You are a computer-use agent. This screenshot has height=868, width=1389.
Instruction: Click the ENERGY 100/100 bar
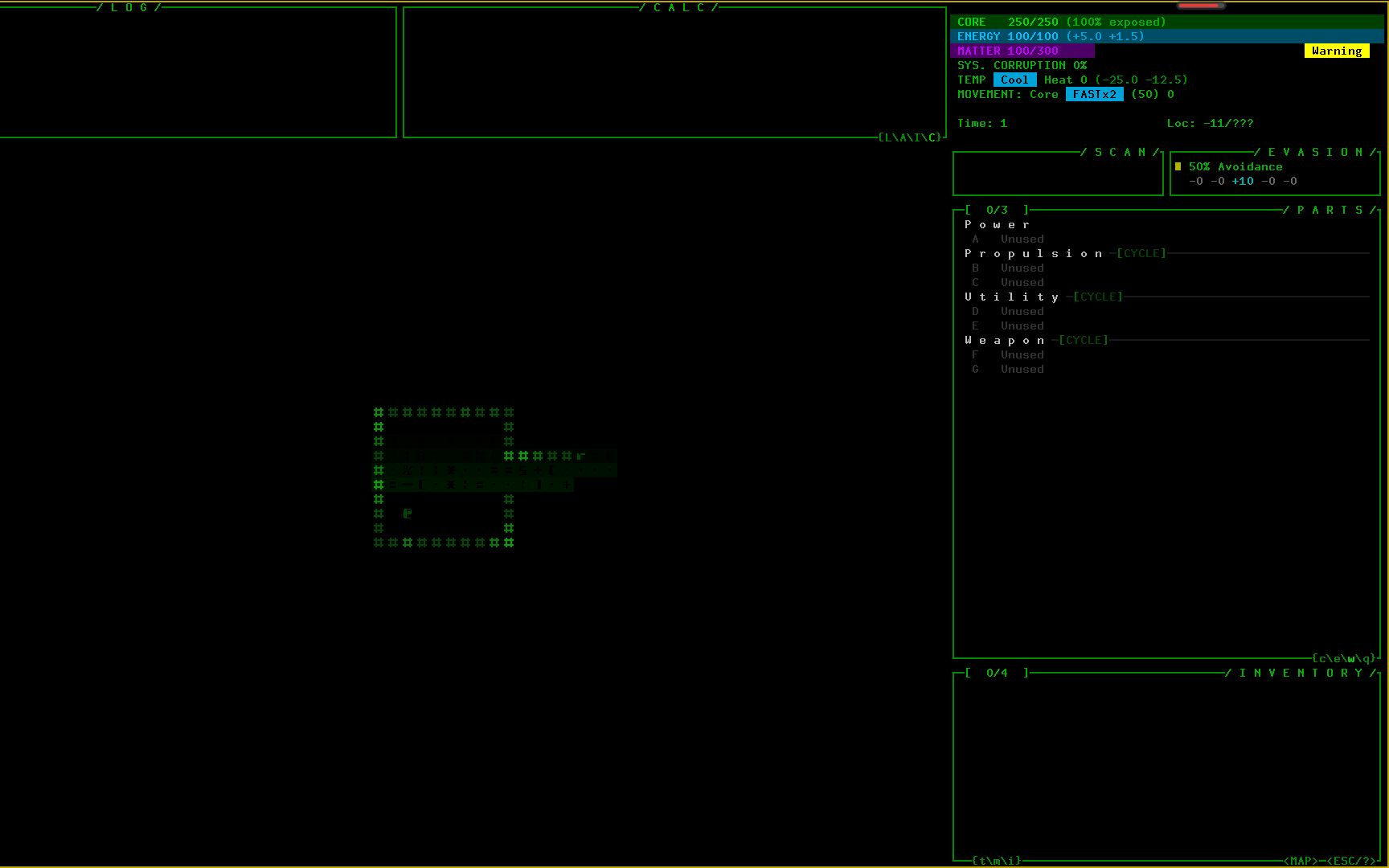pos(1166,36)
